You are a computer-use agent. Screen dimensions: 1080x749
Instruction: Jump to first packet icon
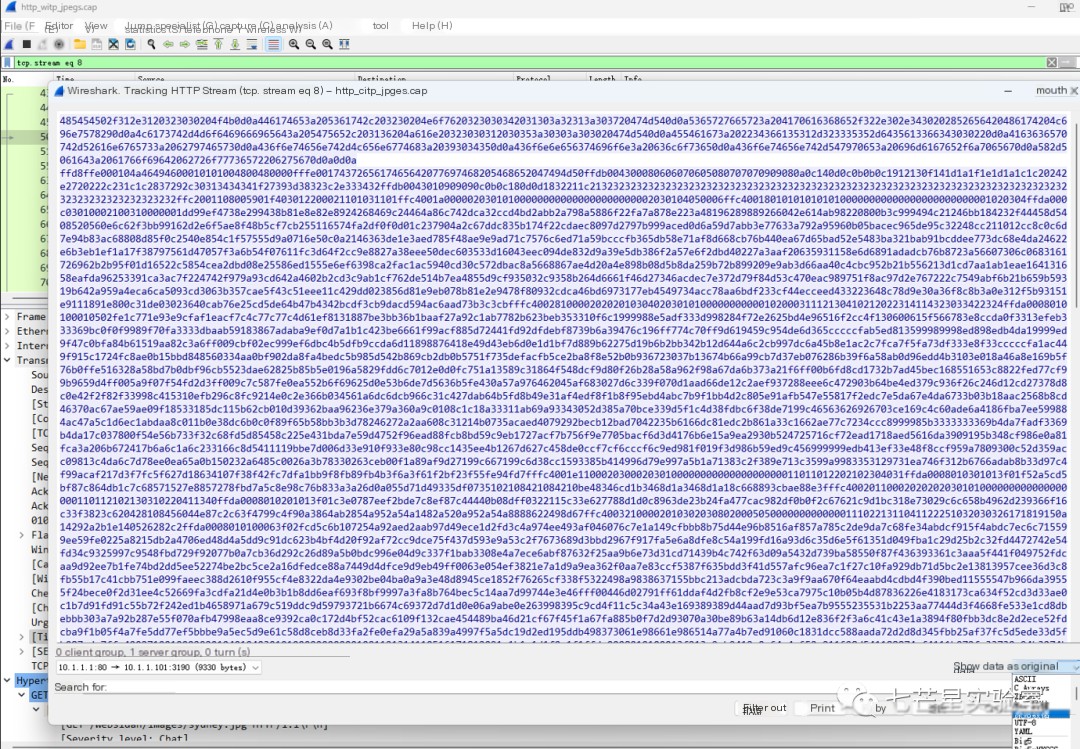(218, 44)
